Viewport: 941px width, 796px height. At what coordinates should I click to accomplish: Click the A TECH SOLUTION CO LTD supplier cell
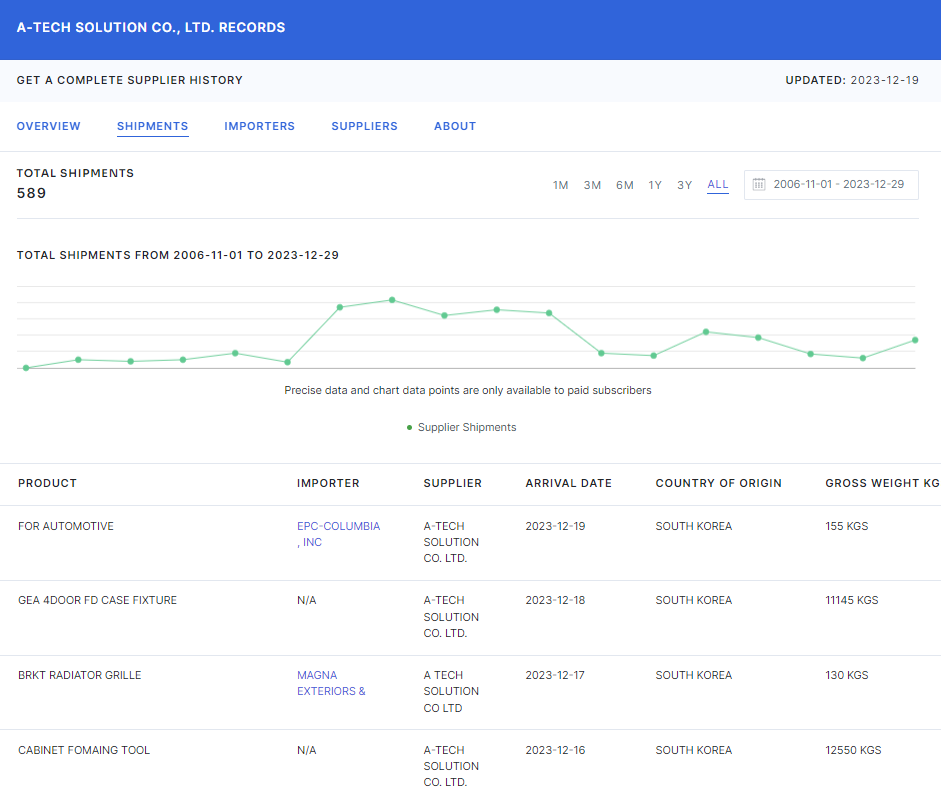[451, 692]
